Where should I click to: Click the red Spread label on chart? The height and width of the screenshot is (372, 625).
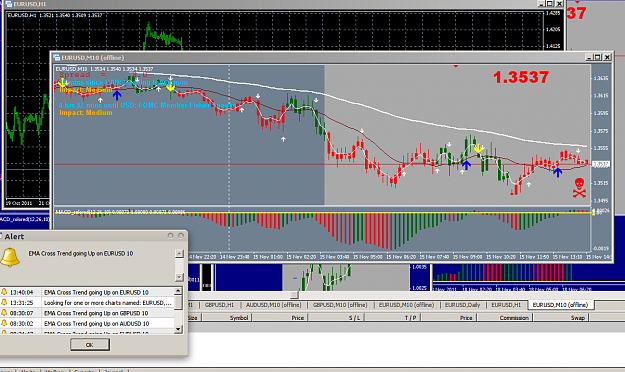tap(103, 75)
